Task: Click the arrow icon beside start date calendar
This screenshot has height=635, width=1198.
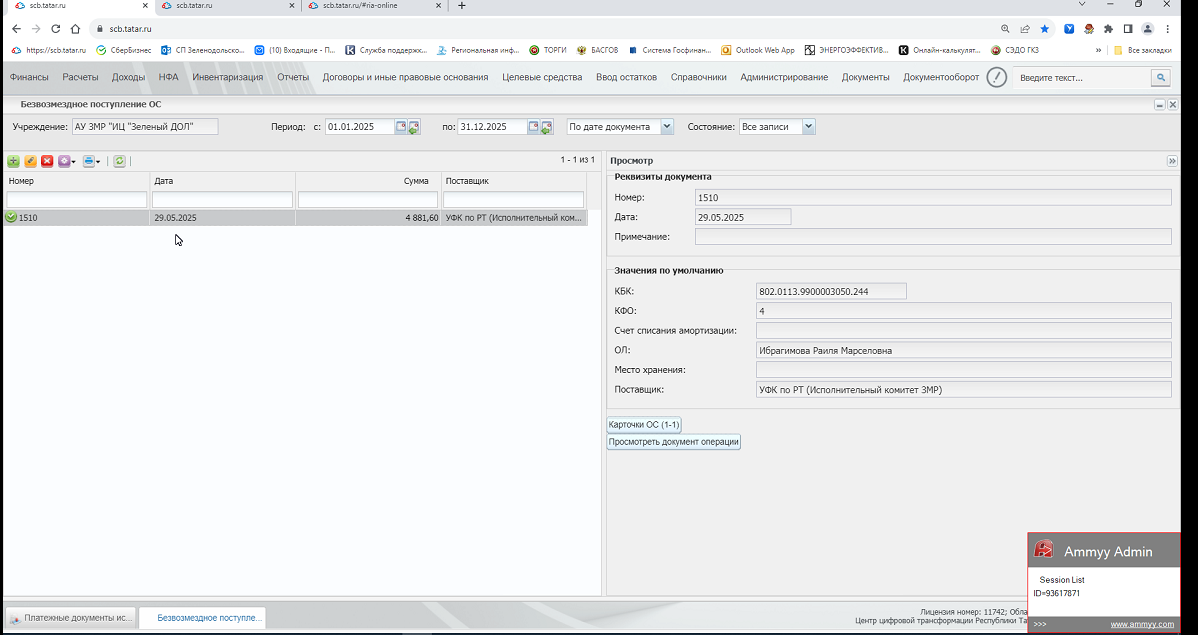Action: click(x=414, y=127)
